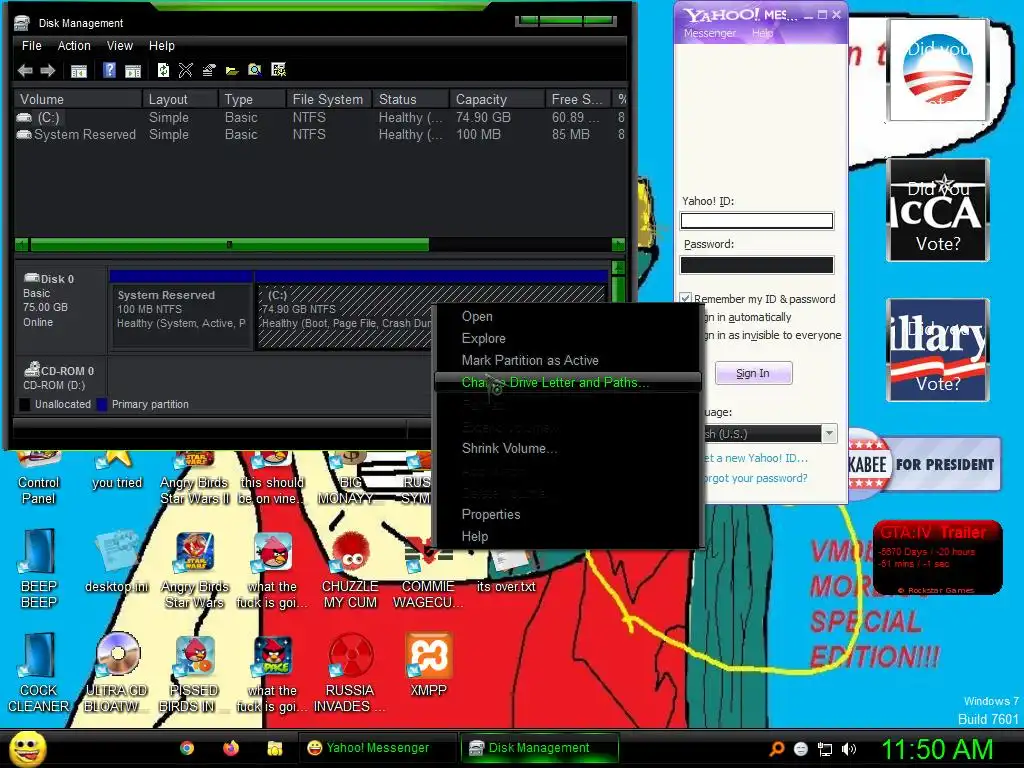Click the X-shaped Delete toolbar icon
Screen dimensions: 1024x768
pyautogui.click(x=185, y=70)
